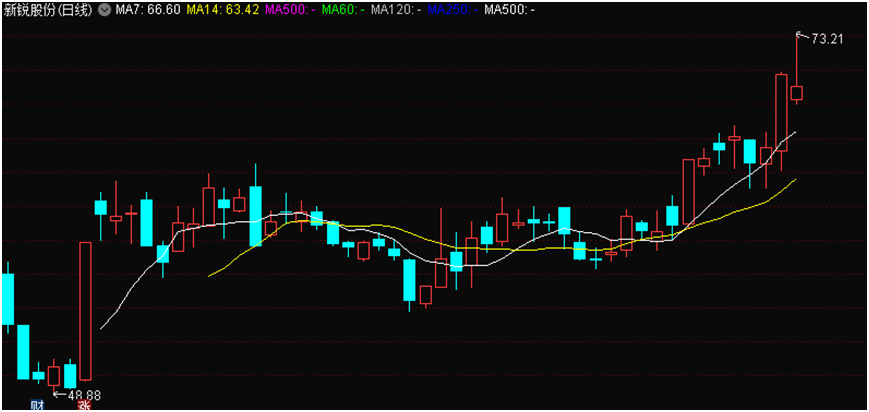The height and width of the screenshot is (412, 869).
Task: Click the last candlestick on the chart
Action: coord(797,93)
